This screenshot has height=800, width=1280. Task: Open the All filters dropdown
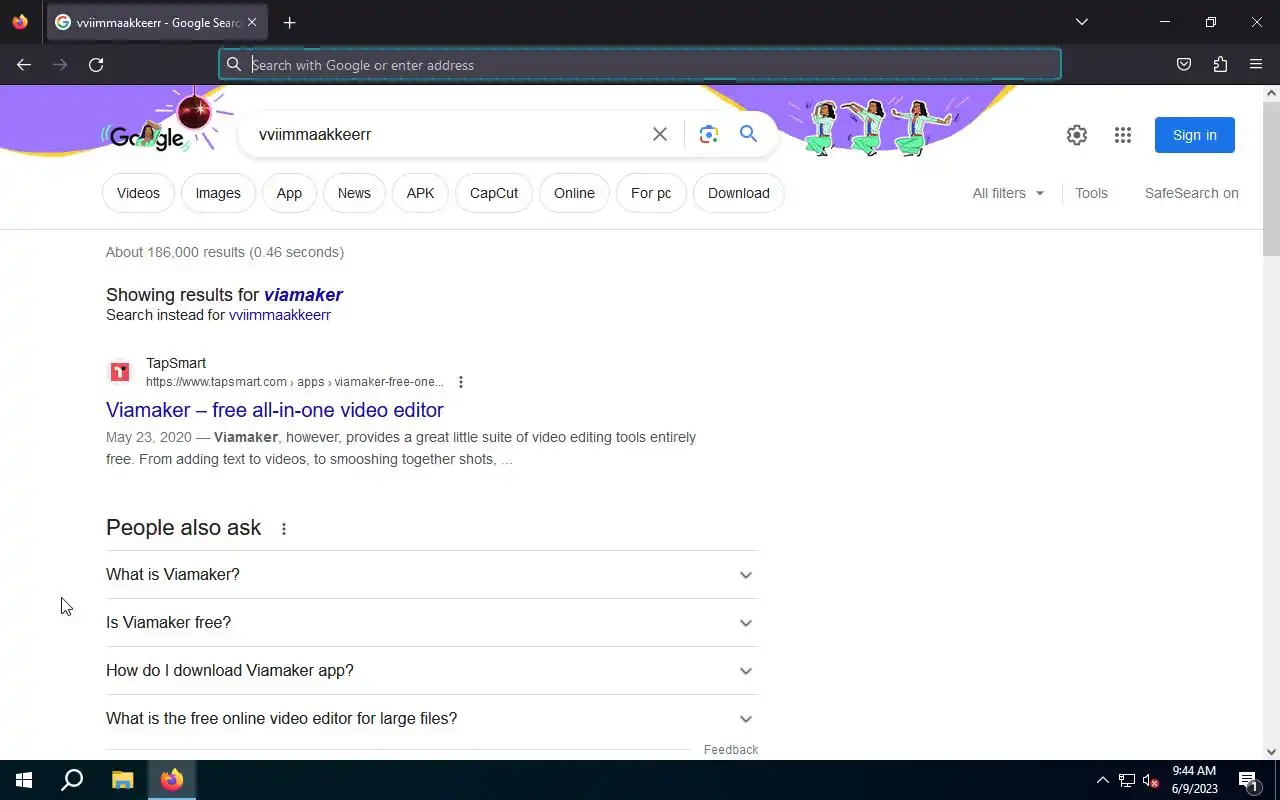[1008, 193]
